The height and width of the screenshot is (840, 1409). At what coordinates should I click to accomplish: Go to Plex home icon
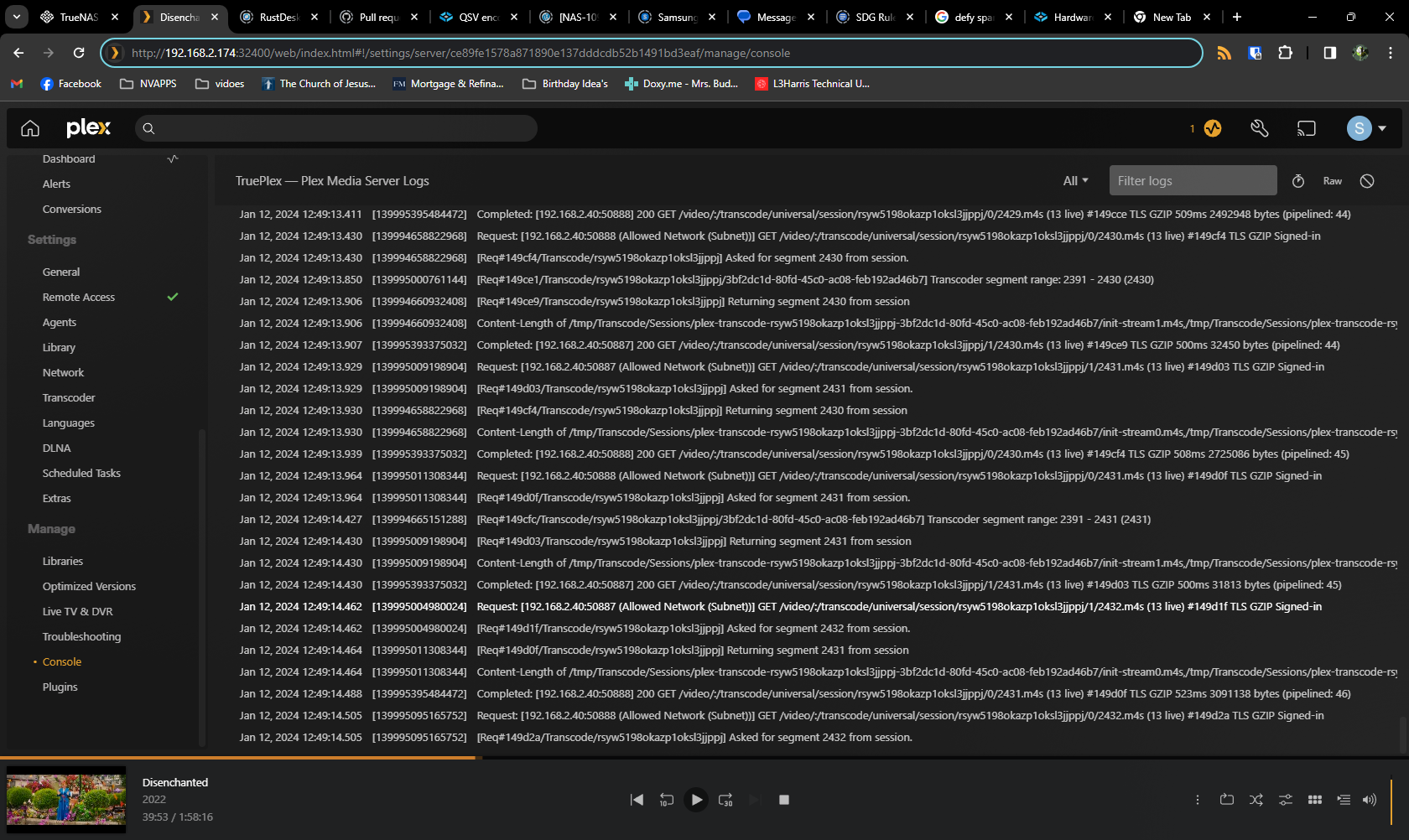[30, 128]
